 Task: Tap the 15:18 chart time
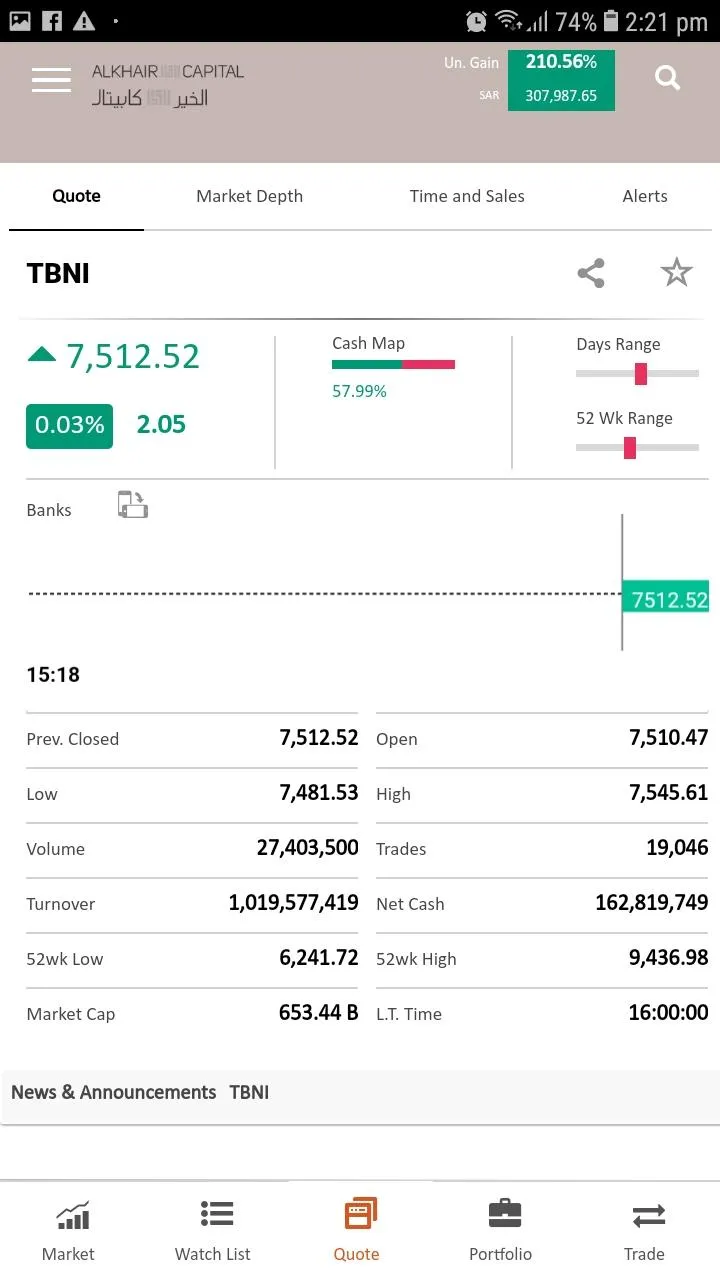[53, 675]
